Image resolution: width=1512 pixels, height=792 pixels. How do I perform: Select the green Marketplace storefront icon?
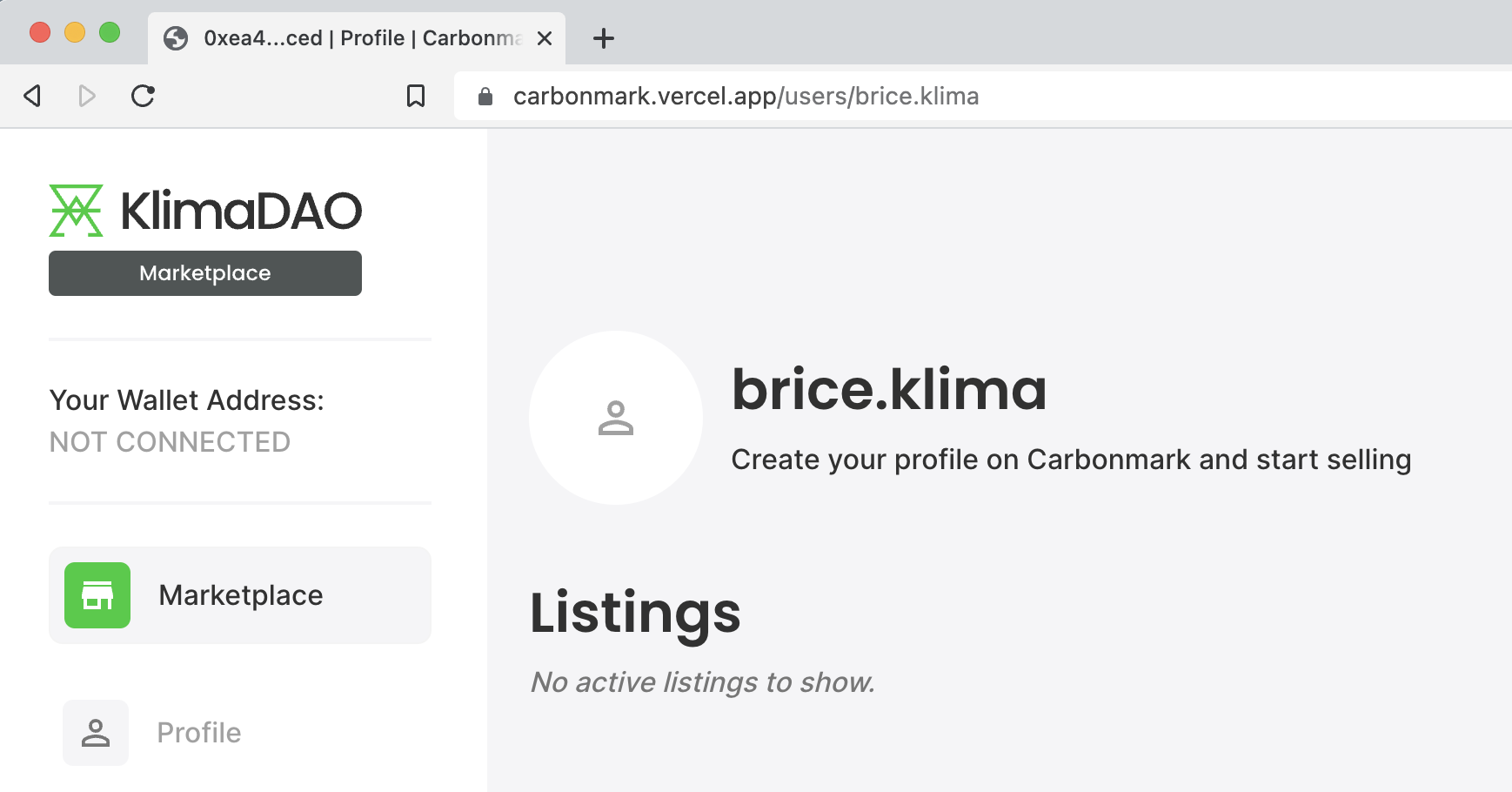pos(97,595)
